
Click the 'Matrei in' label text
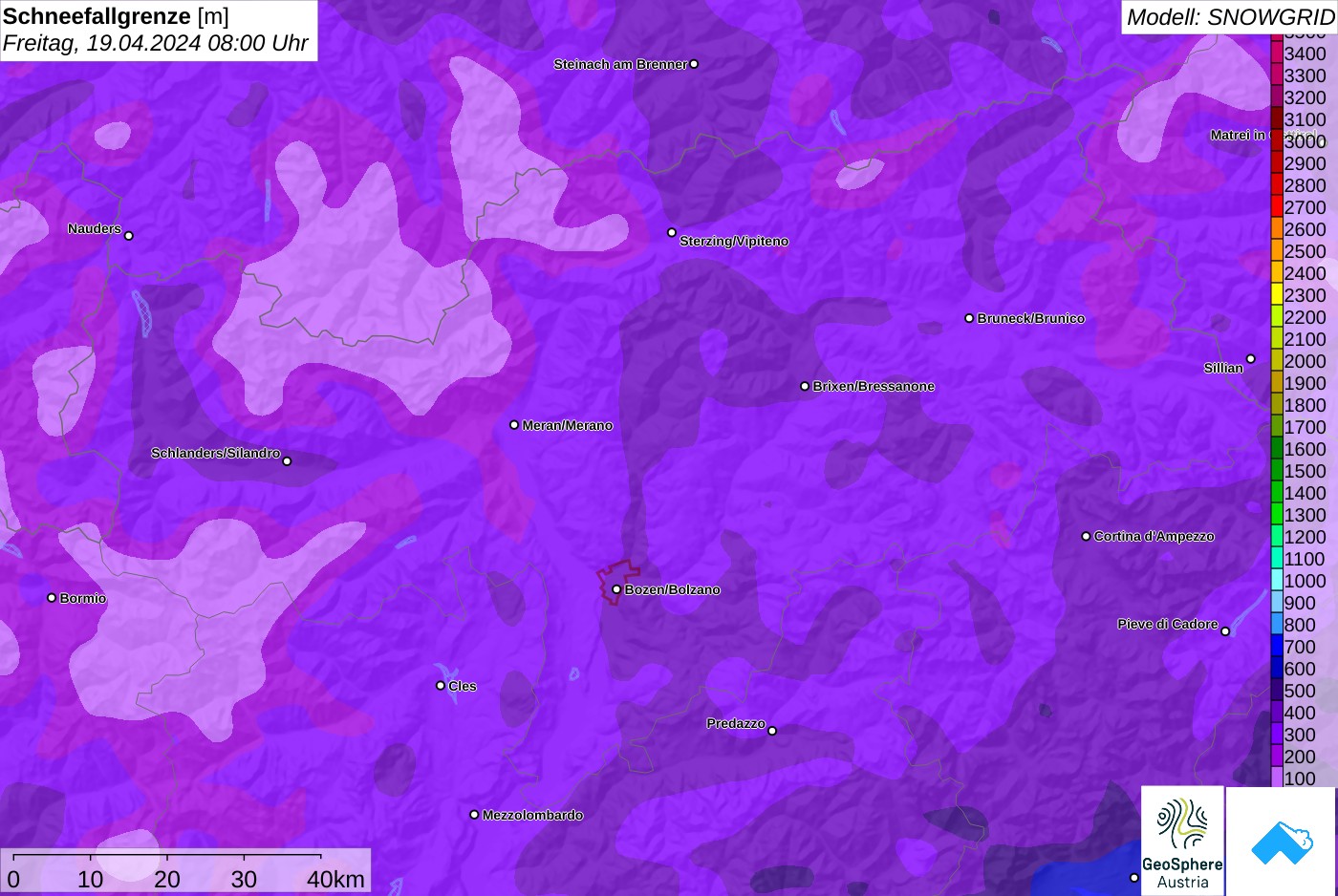[1238, 135]
